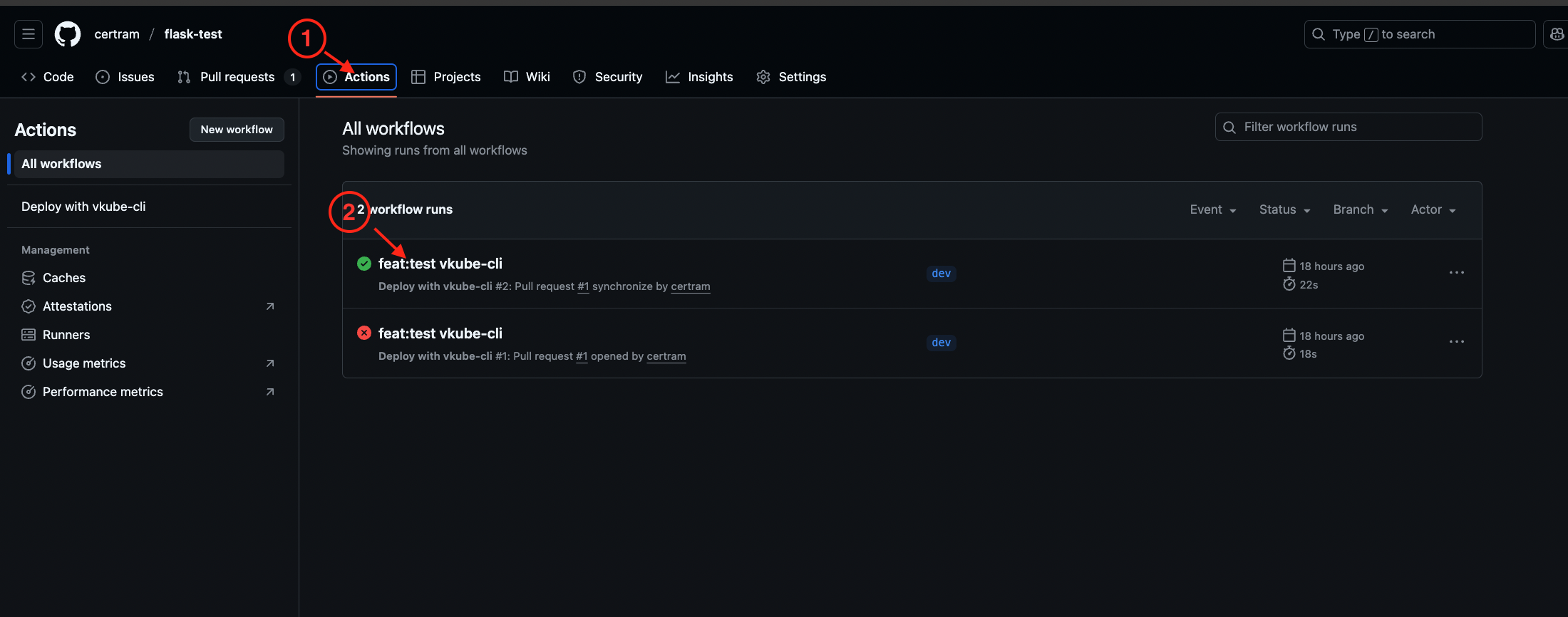Image resolution: width=1568 pixels, height=617 pixels.
Task: Open the Wiki tab
Action: pos(527,77)
